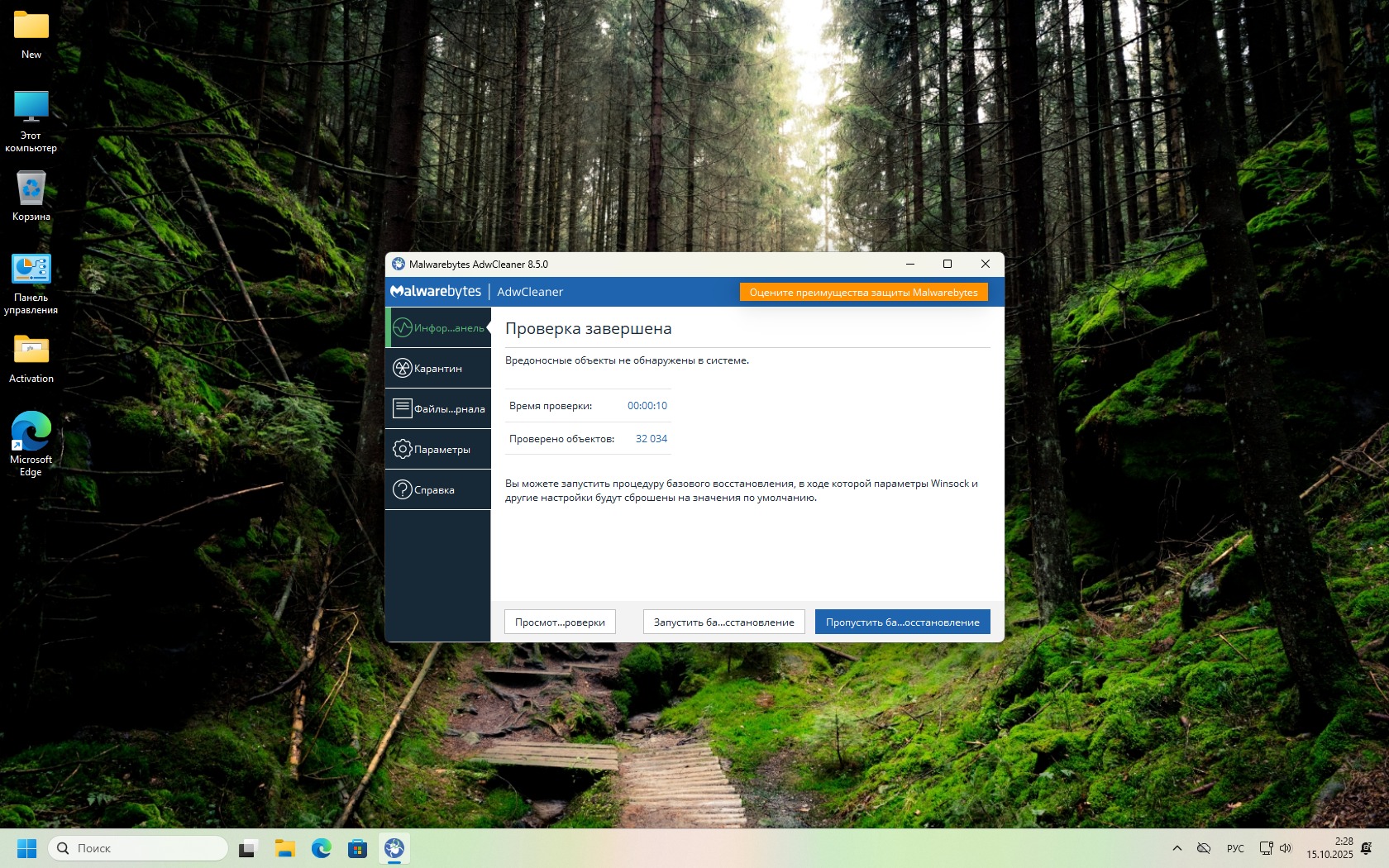
Task: Select the Информационная панель dashboard tab
Action: (438, 328)
